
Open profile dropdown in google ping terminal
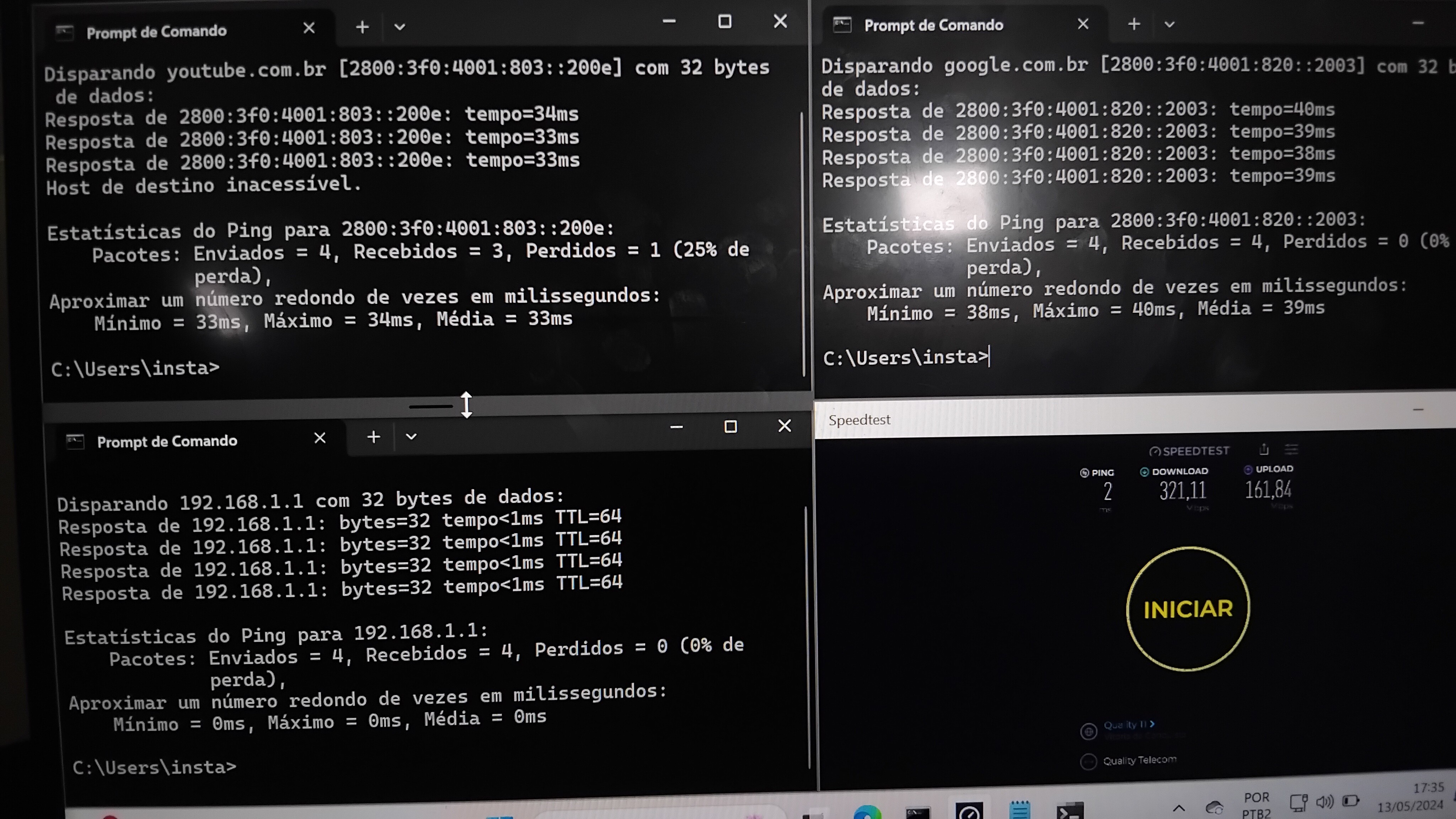point(1169,24)
